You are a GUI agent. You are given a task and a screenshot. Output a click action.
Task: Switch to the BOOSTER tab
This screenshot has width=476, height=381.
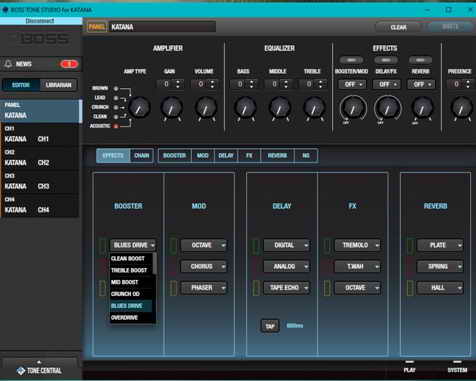point(174,156)
